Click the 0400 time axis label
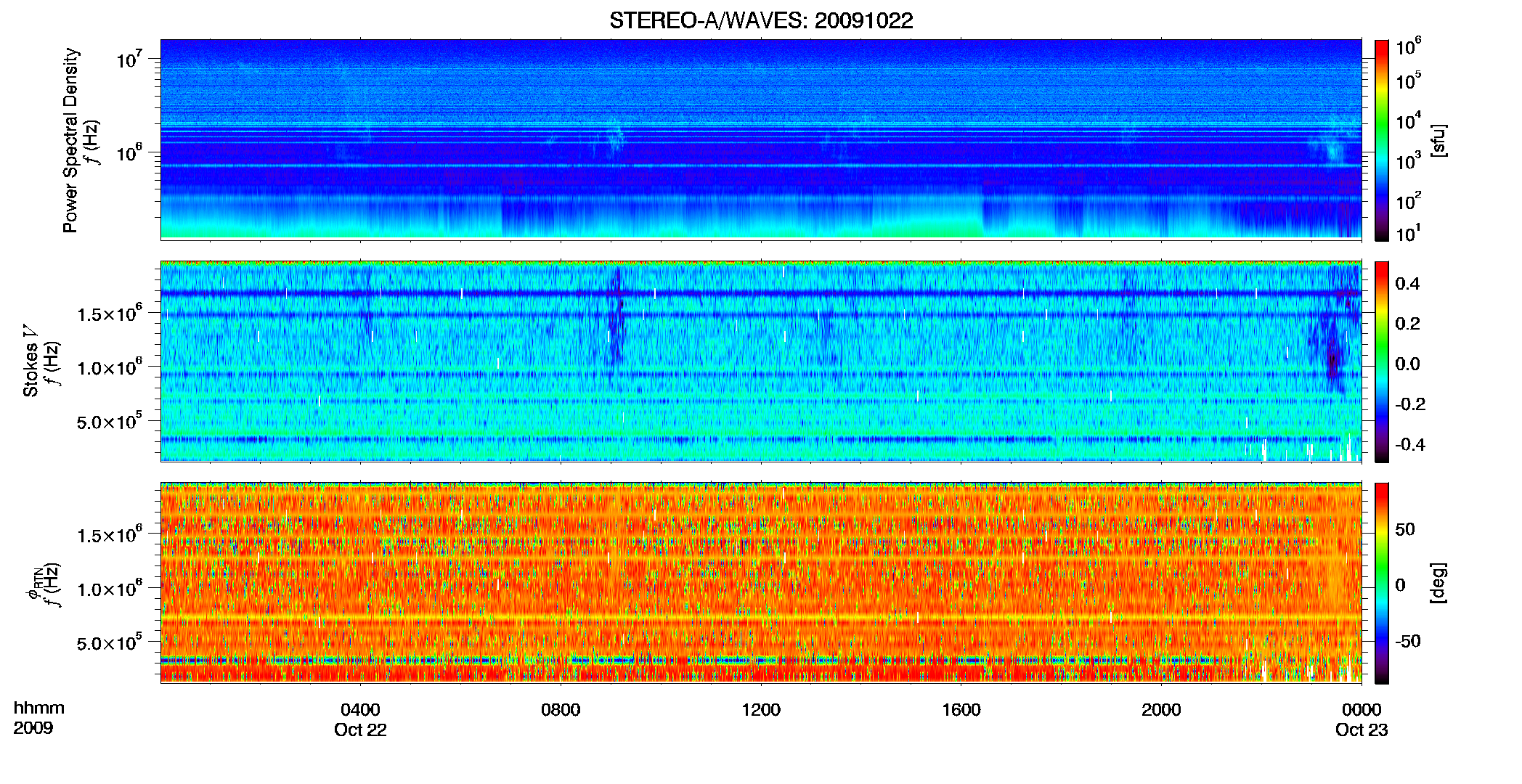This screenshot has height=784, width=1522. (361, 709)
